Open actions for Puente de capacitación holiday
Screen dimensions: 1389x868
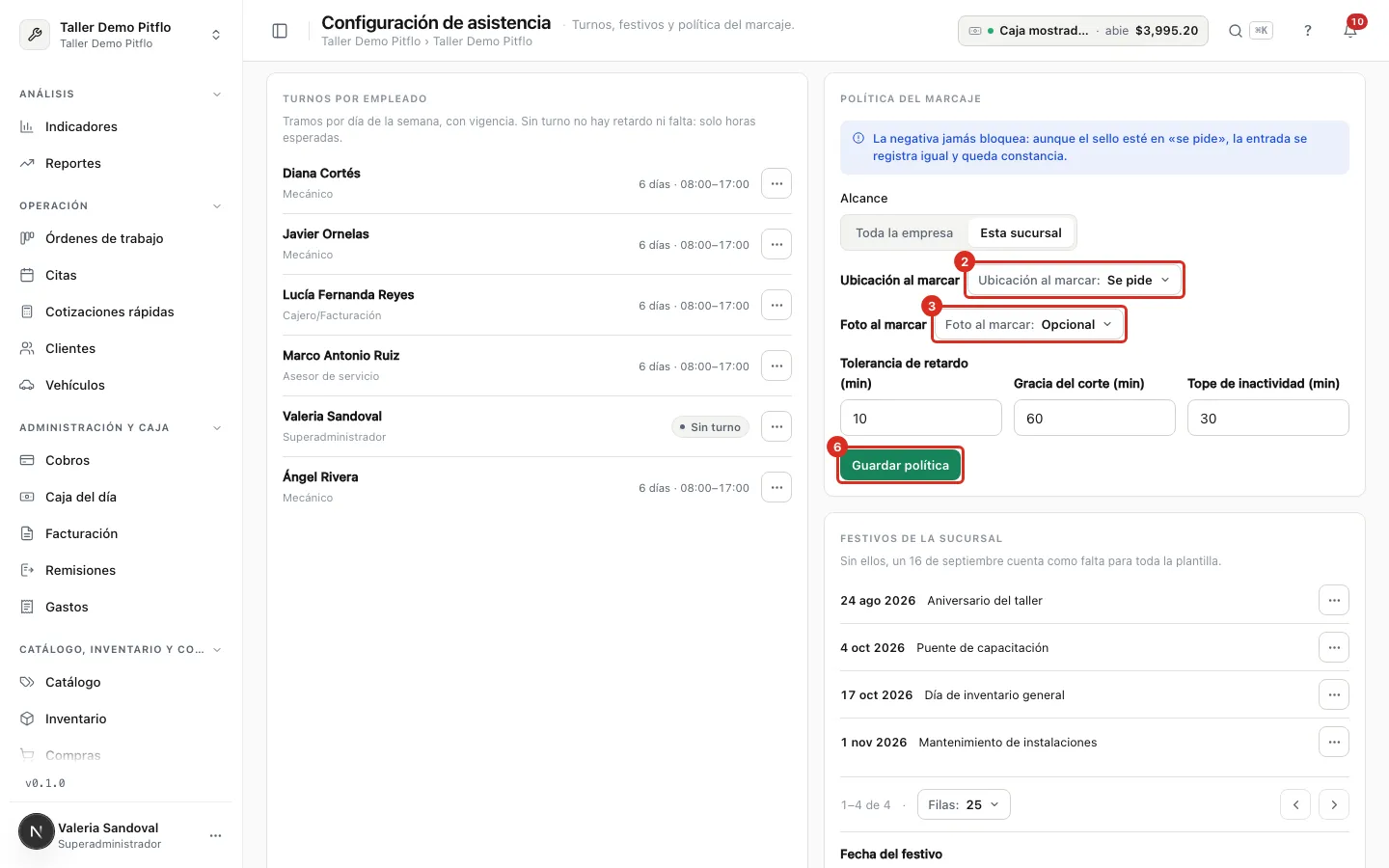coord(1334,647)
